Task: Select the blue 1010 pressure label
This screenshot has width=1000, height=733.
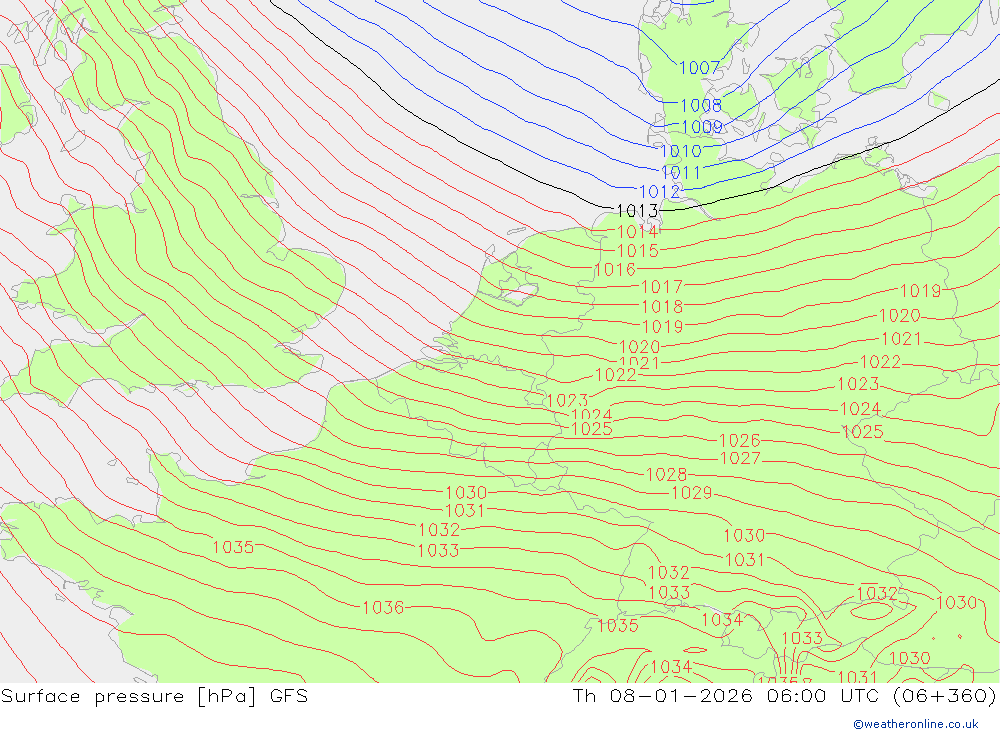Action: (680, 151)
